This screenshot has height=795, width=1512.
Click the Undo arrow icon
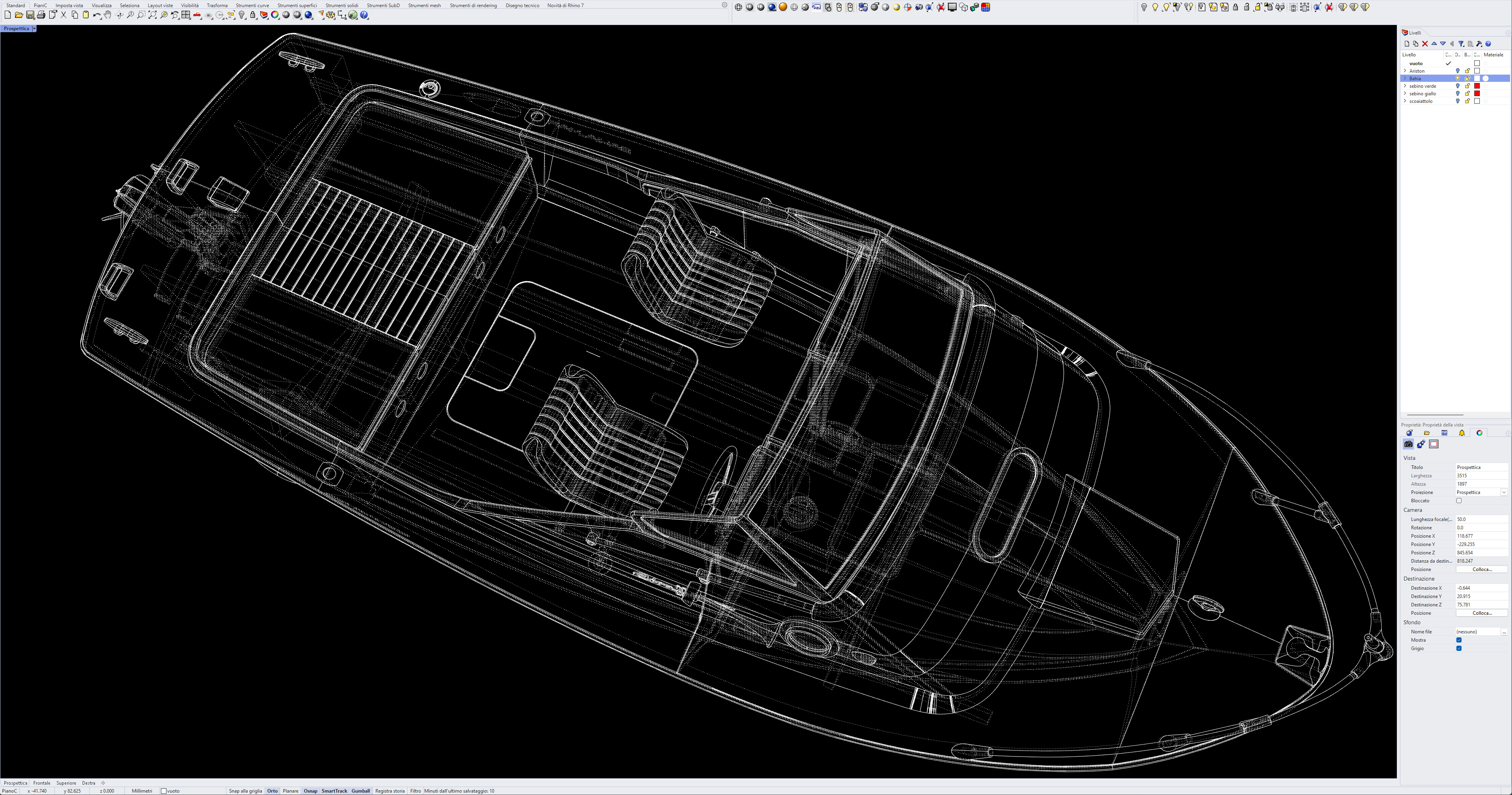point(96,15)
